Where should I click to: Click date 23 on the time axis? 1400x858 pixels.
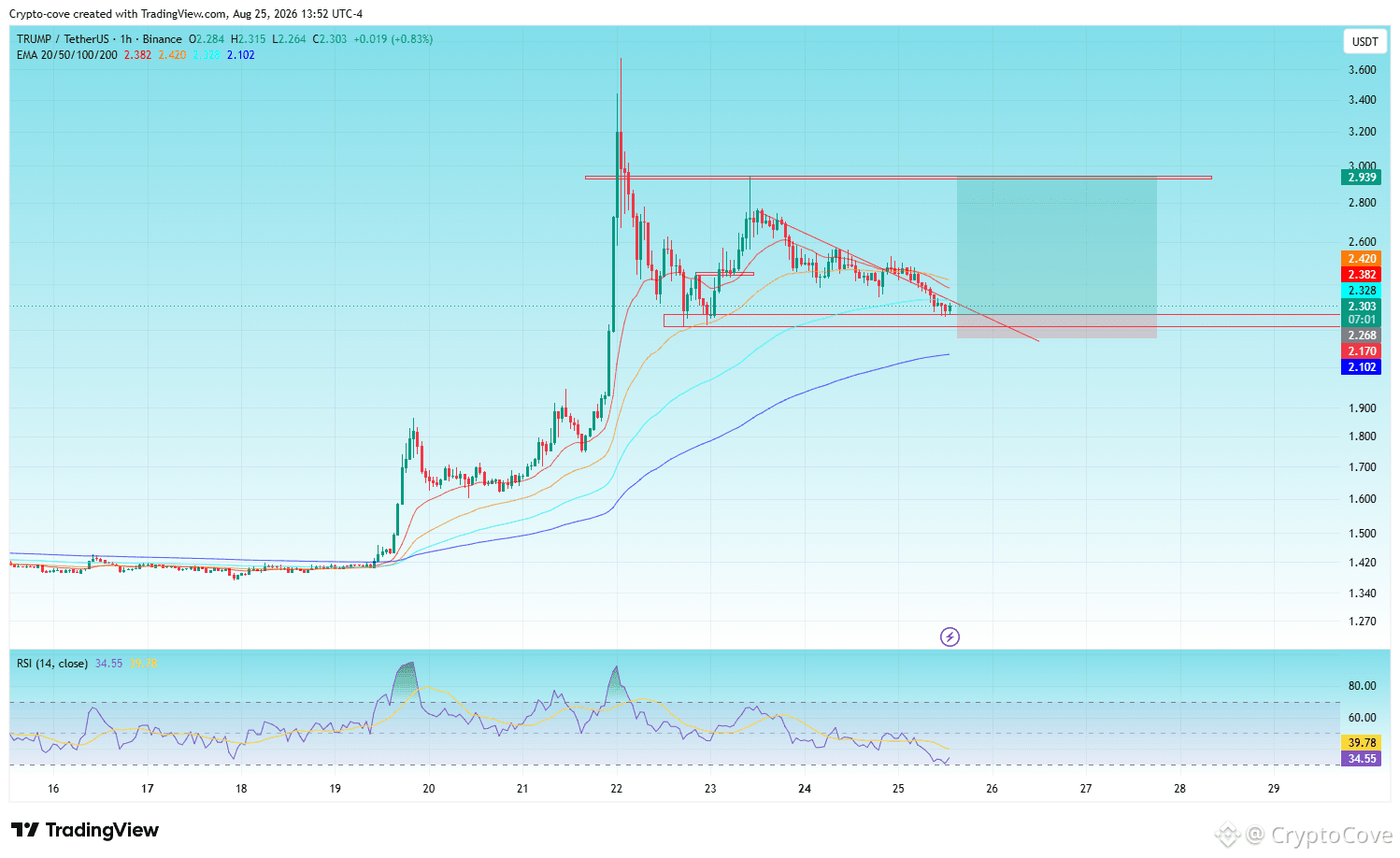point(710,789)
